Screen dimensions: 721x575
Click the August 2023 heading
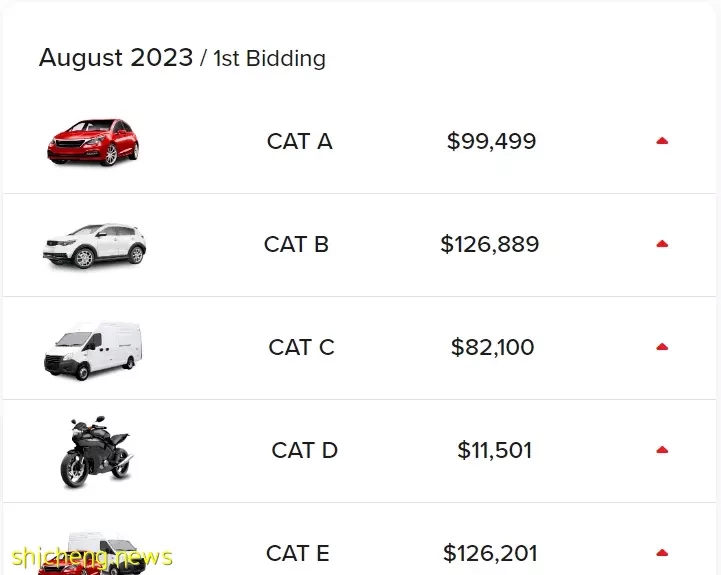click(116, 58)
